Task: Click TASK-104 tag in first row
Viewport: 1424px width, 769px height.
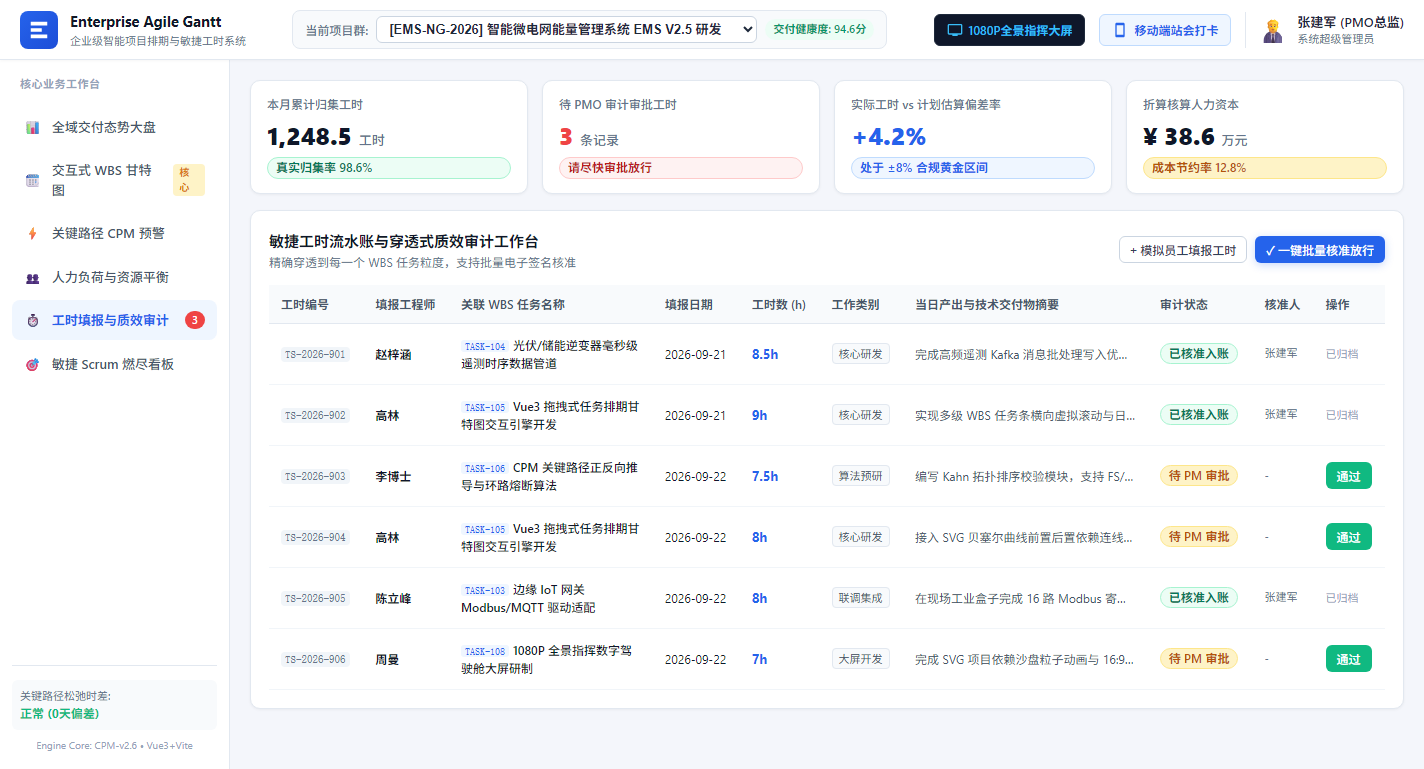Action: 485,346
